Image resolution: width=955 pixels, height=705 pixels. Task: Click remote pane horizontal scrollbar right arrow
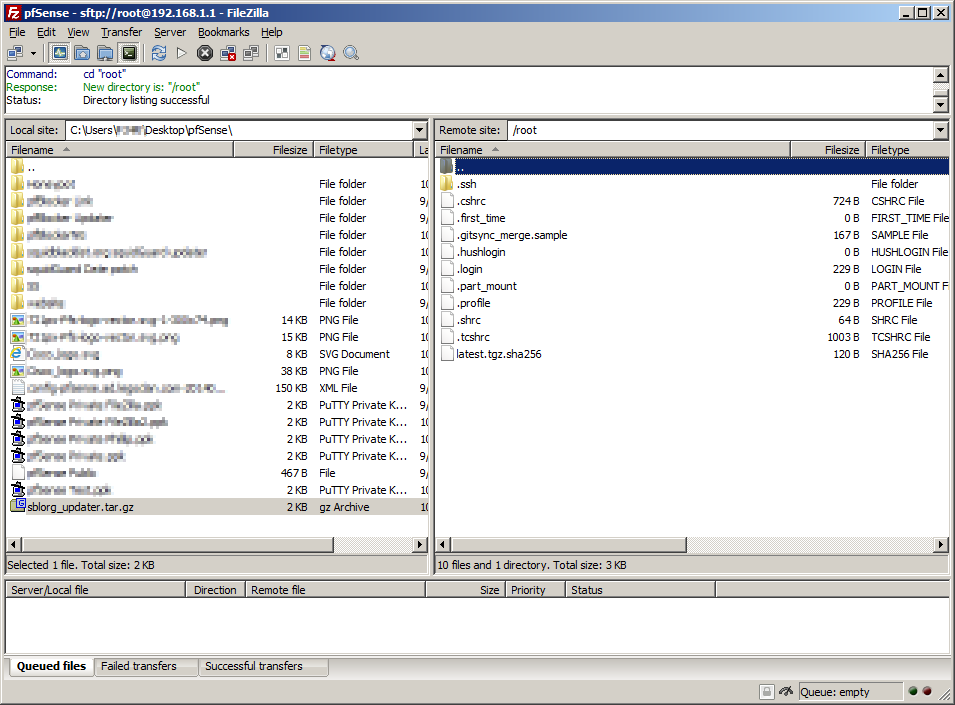(941, 544)
